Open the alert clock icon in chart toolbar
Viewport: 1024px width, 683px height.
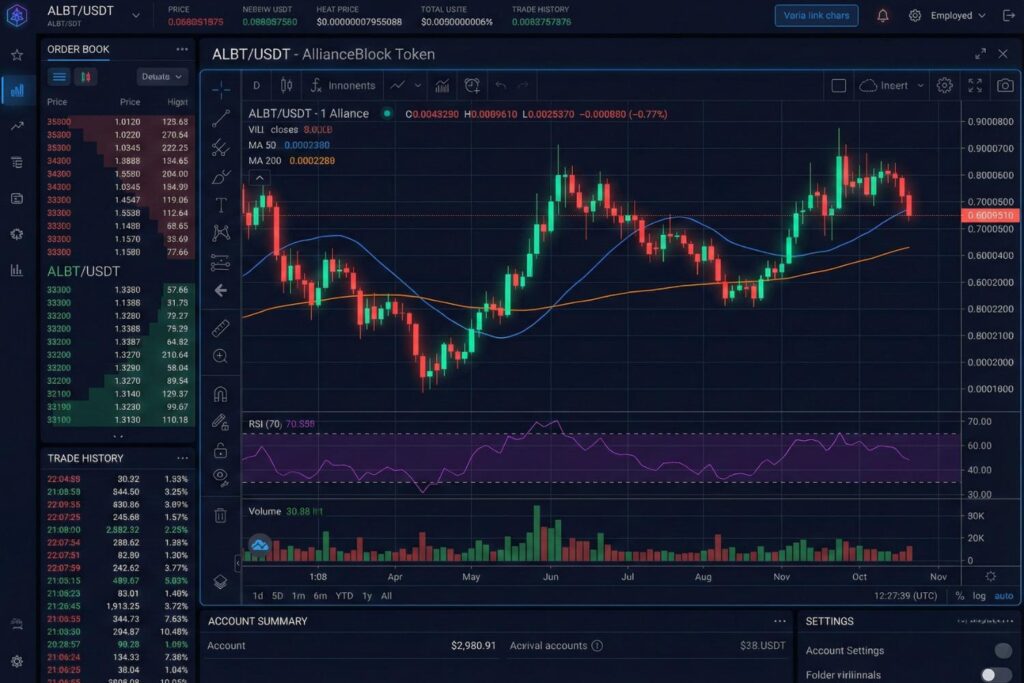point(472,86)
